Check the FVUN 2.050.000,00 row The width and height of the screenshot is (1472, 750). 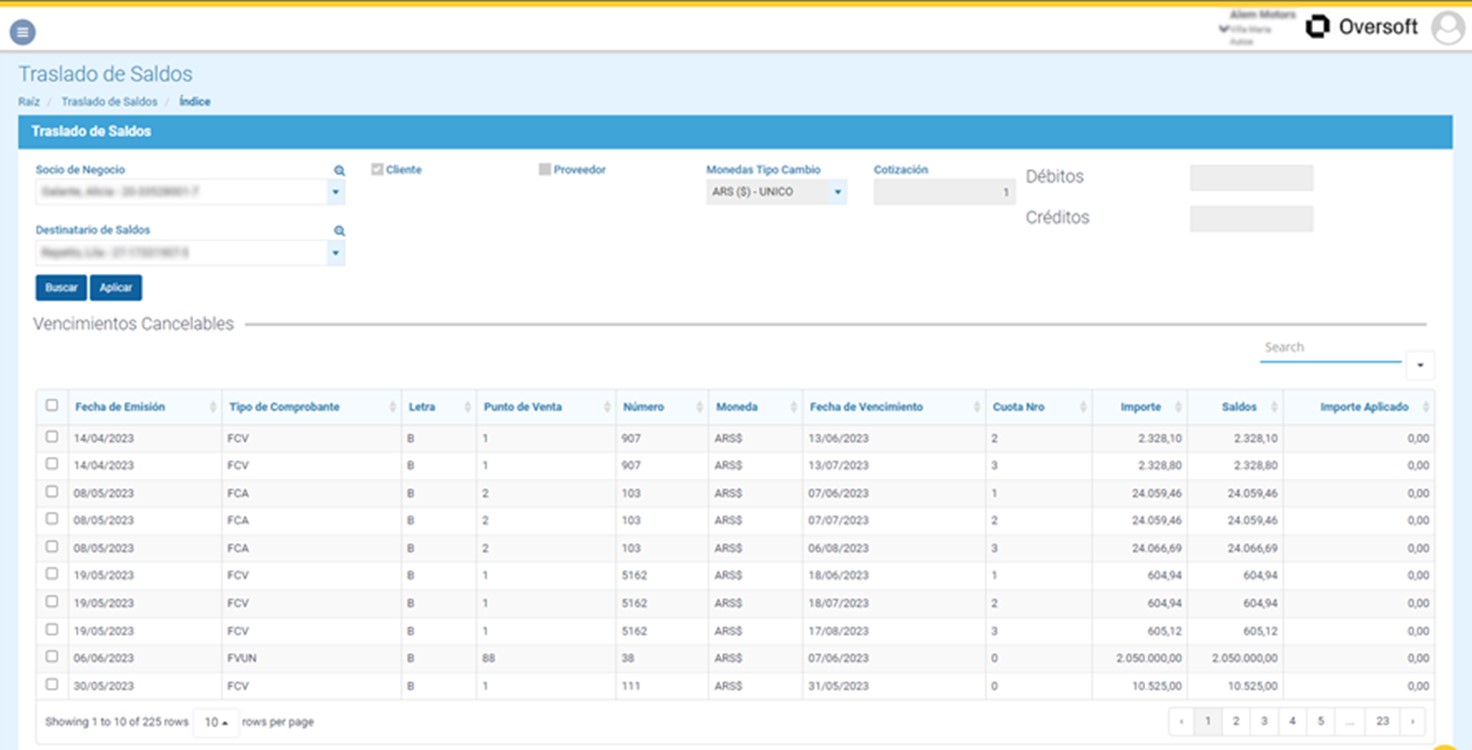tap(52, 657)
